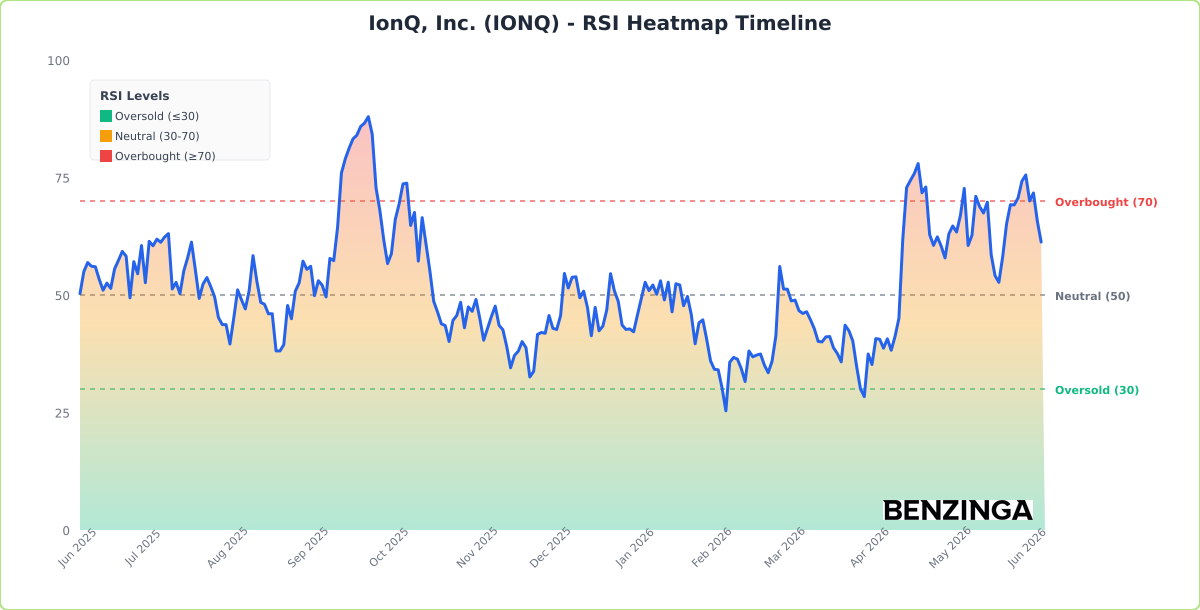Click the highest RSI peak in September 2025
This screenshot has width=1200, height=610.
point(368,117)
